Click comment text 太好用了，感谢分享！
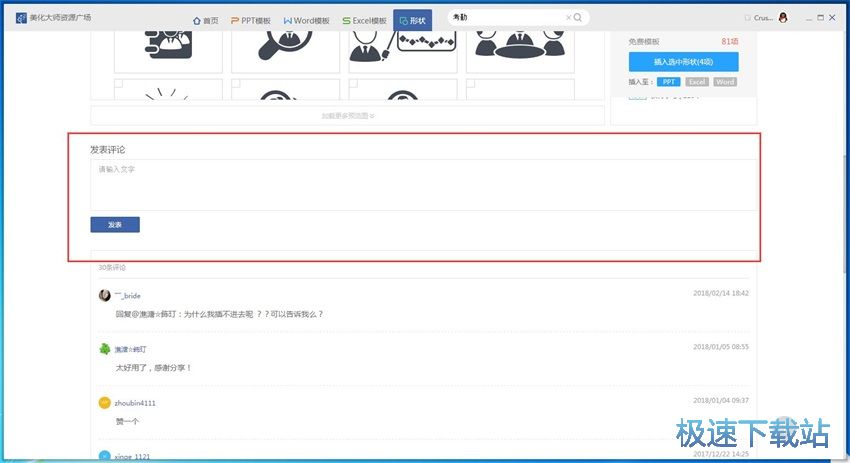Image resolution: width=850 pixels, height=463 pixels. click(153, 368)
